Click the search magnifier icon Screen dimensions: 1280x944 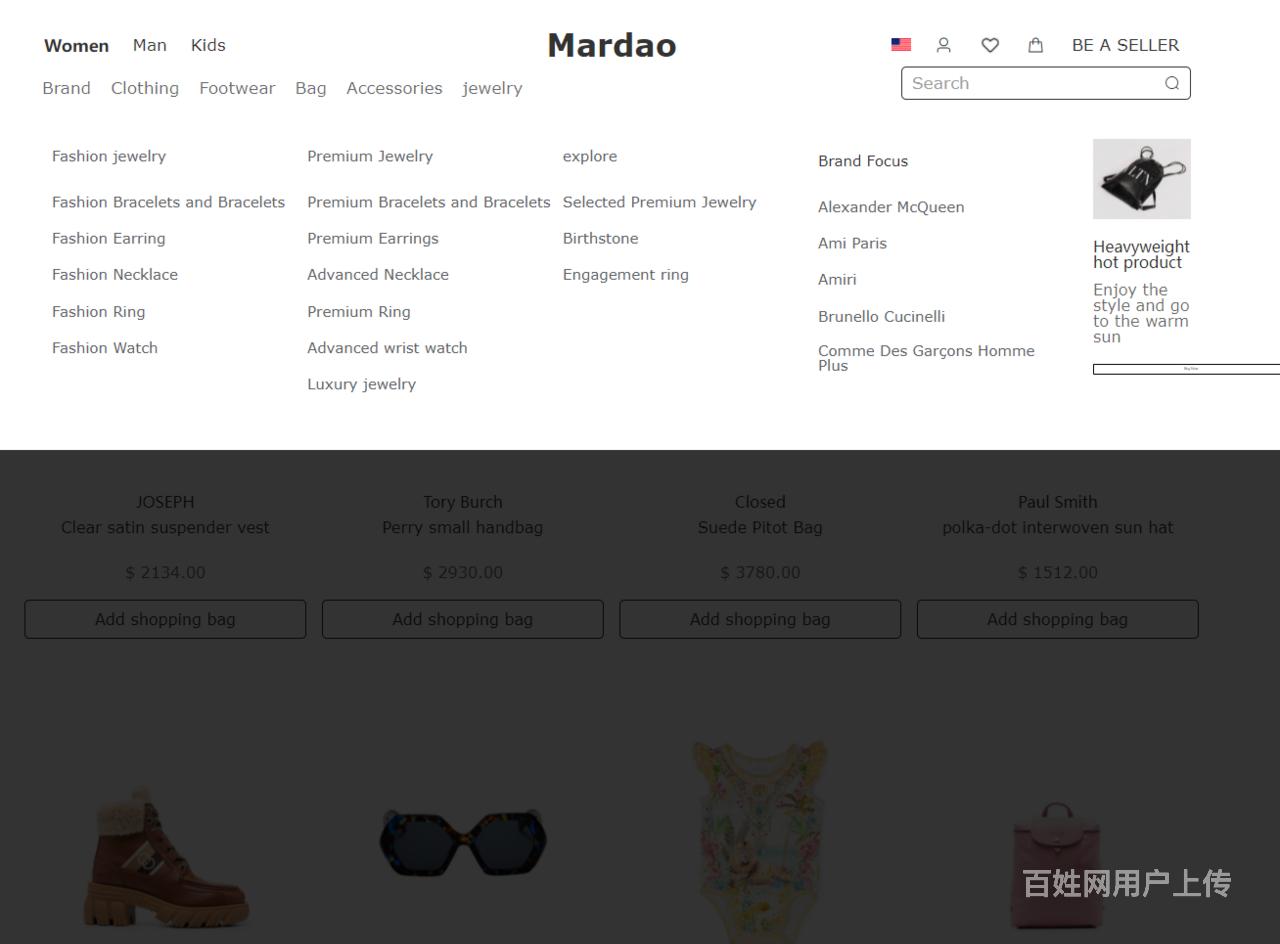(x=1172, y=83)
